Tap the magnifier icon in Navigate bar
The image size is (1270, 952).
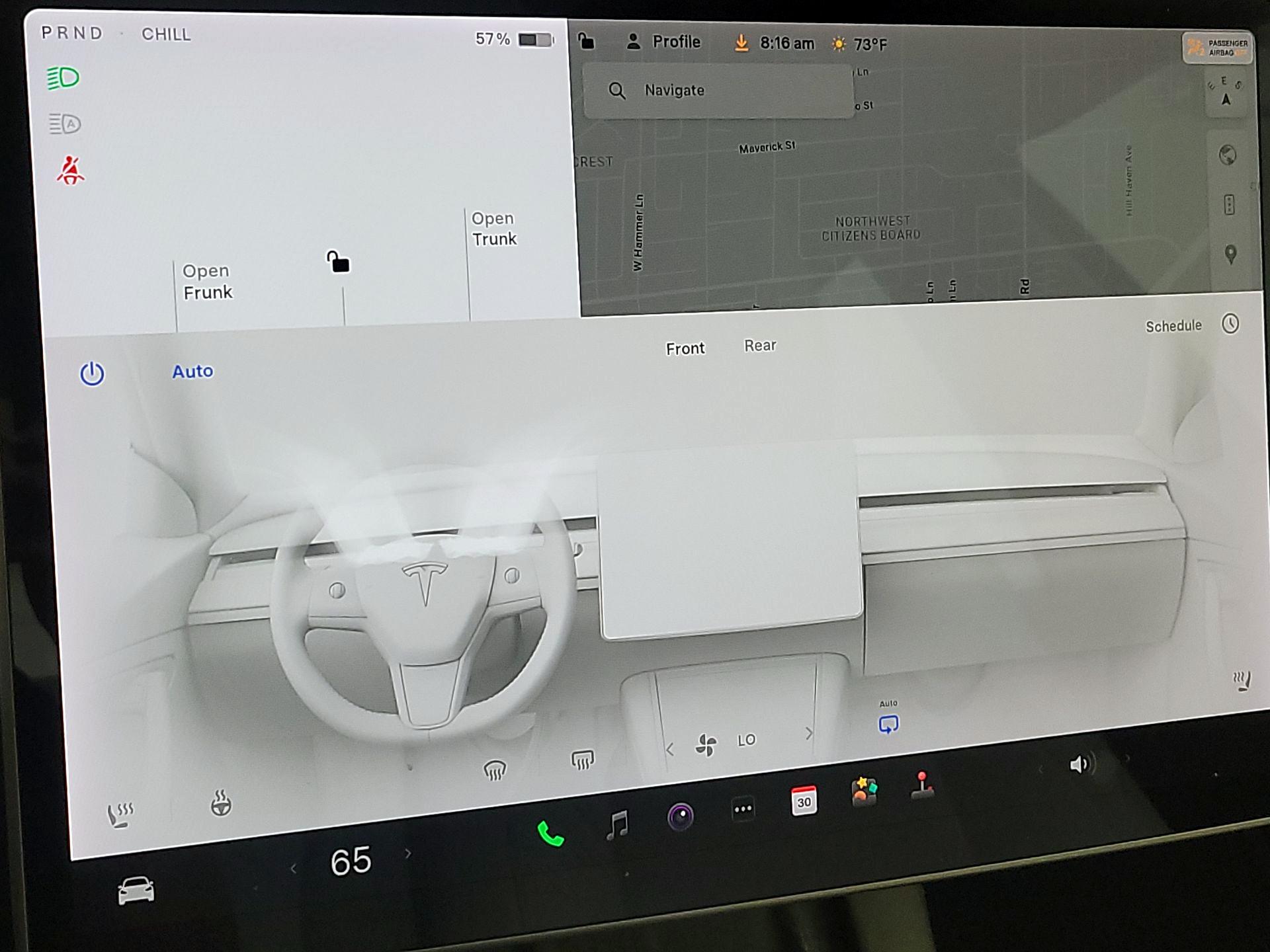click(616, 91)
